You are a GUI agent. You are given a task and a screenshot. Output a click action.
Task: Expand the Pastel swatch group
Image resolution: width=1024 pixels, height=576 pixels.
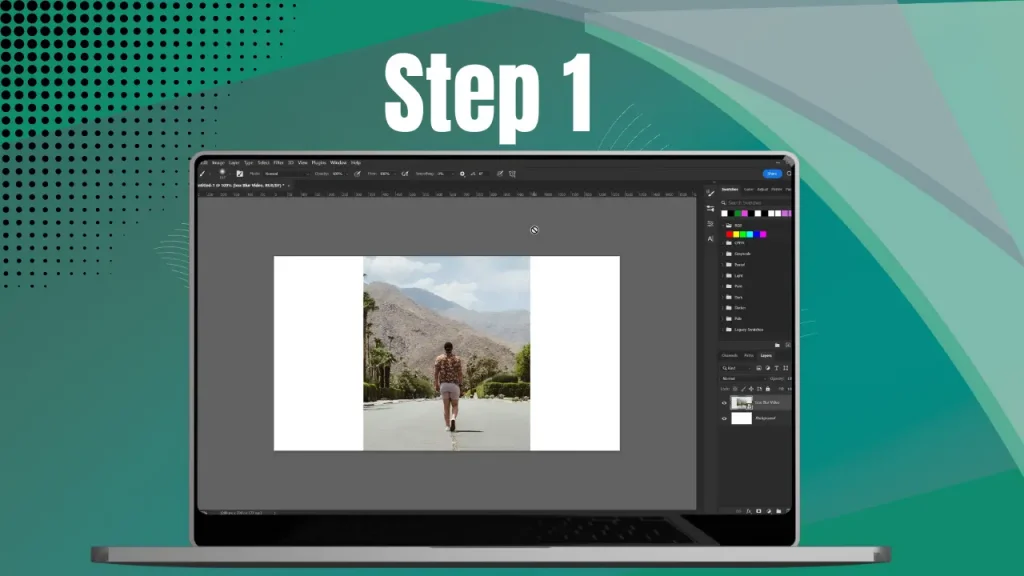pyautogui.click(x=723, y=264)
